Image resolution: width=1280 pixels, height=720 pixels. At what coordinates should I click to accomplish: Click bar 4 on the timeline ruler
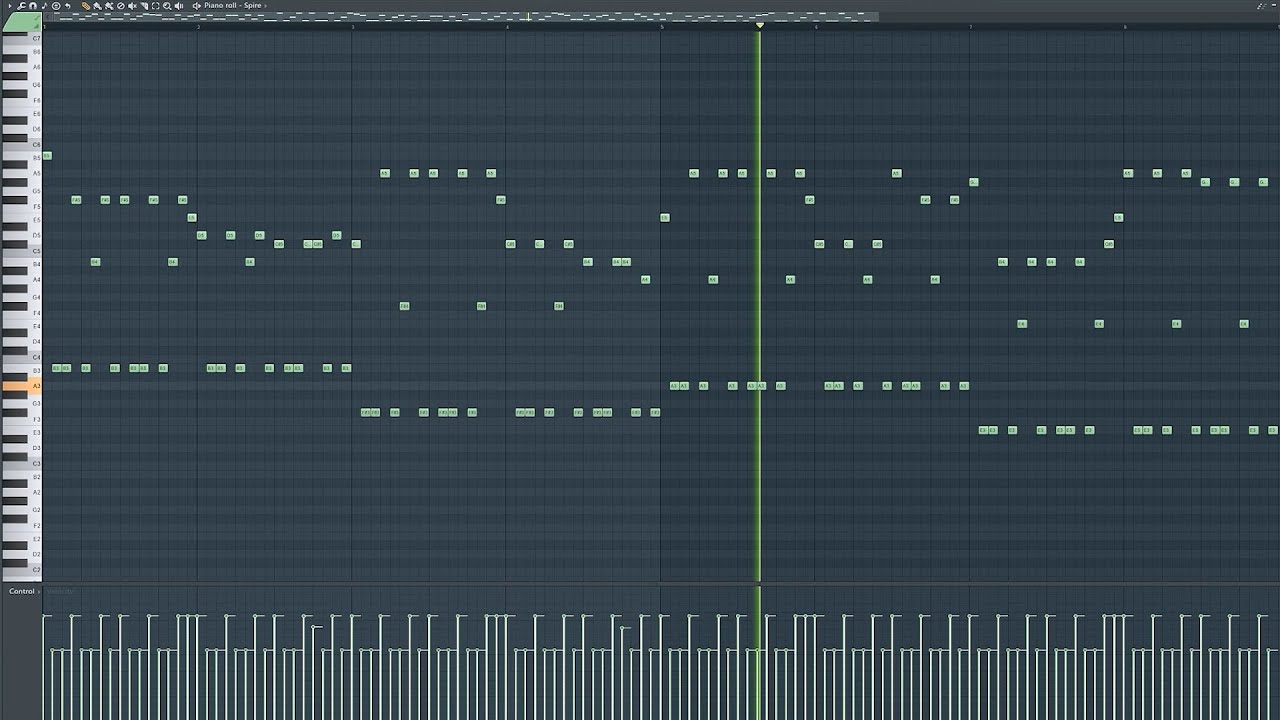[507, 26]
